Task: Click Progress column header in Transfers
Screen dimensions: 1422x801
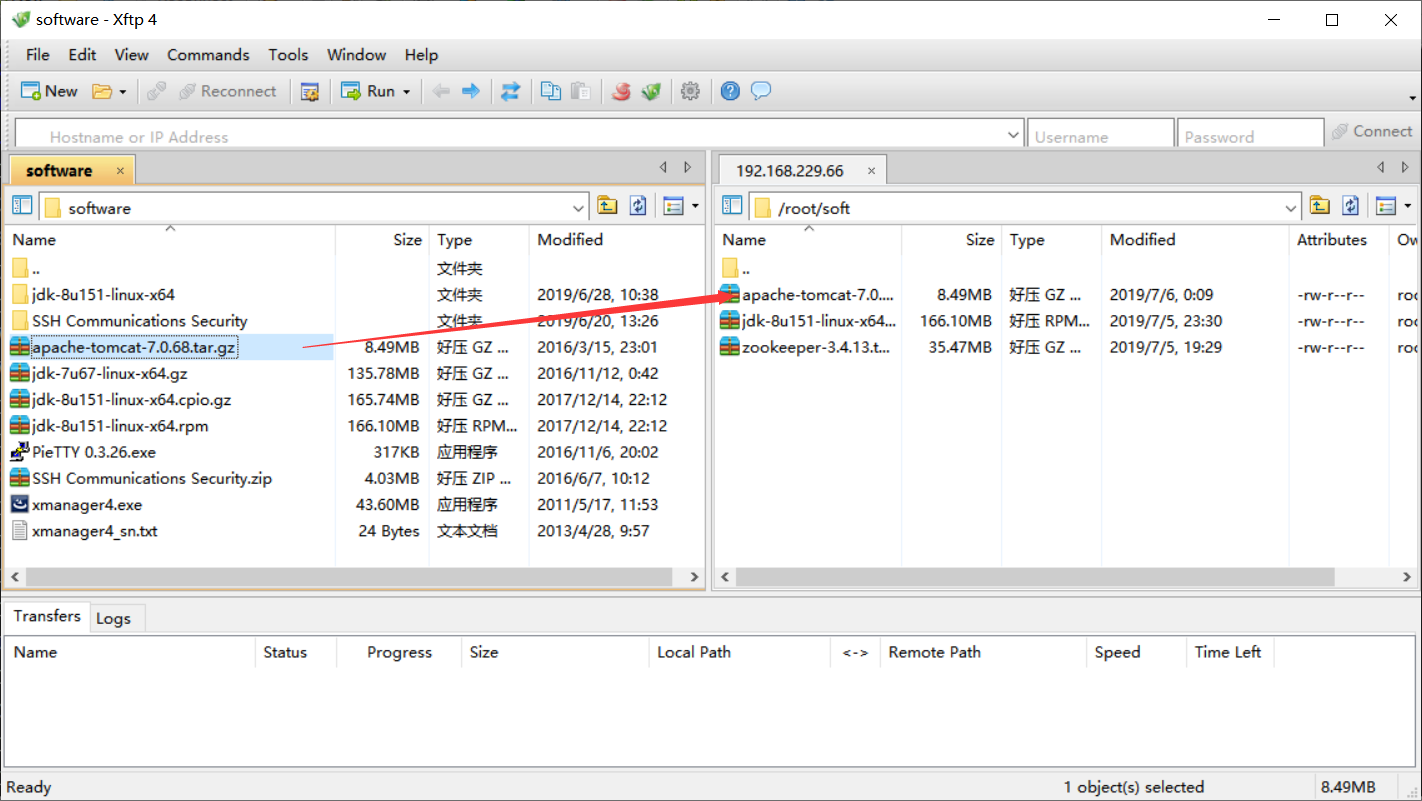Action: 399,652
